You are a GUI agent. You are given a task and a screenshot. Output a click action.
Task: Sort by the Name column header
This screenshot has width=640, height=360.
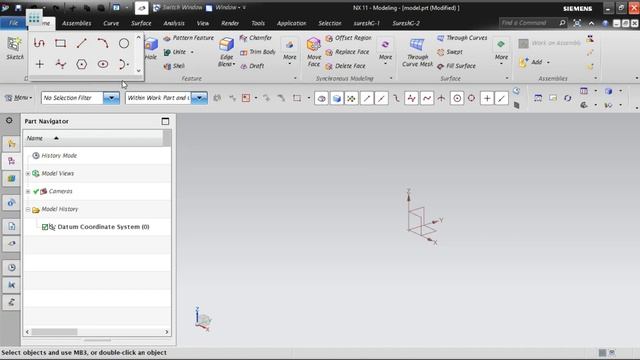(93, 138)
